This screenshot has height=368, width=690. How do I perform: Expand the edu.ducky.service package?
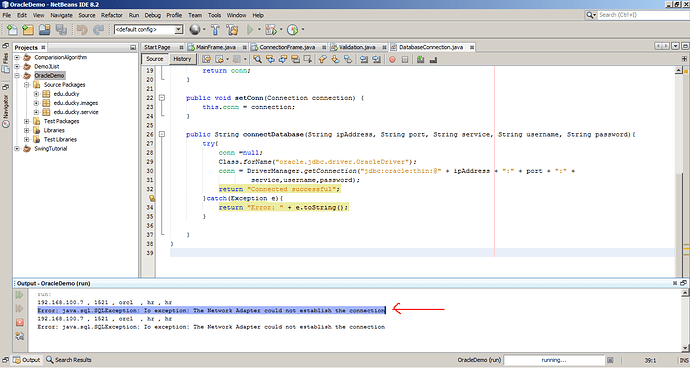point(36,112)
